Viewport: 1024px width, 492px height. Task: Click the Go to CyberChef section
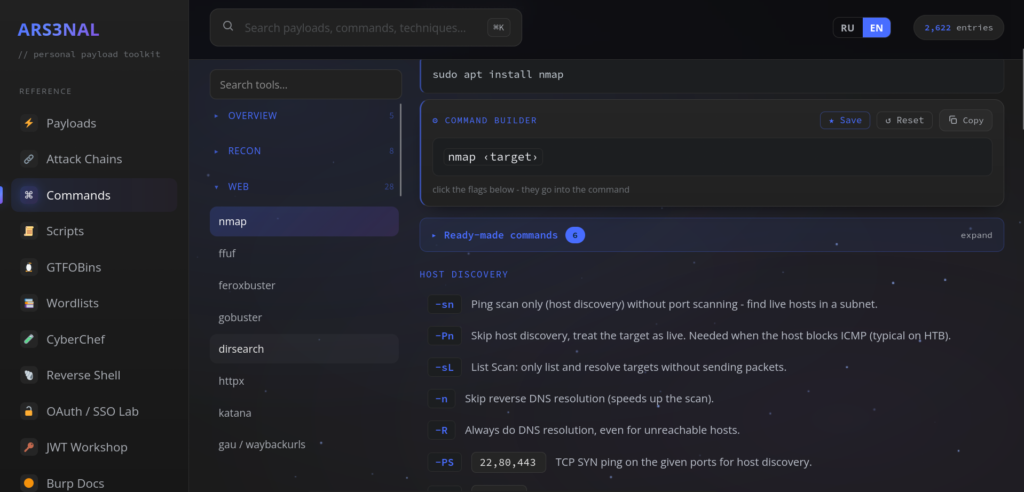(x=94, y=339)
